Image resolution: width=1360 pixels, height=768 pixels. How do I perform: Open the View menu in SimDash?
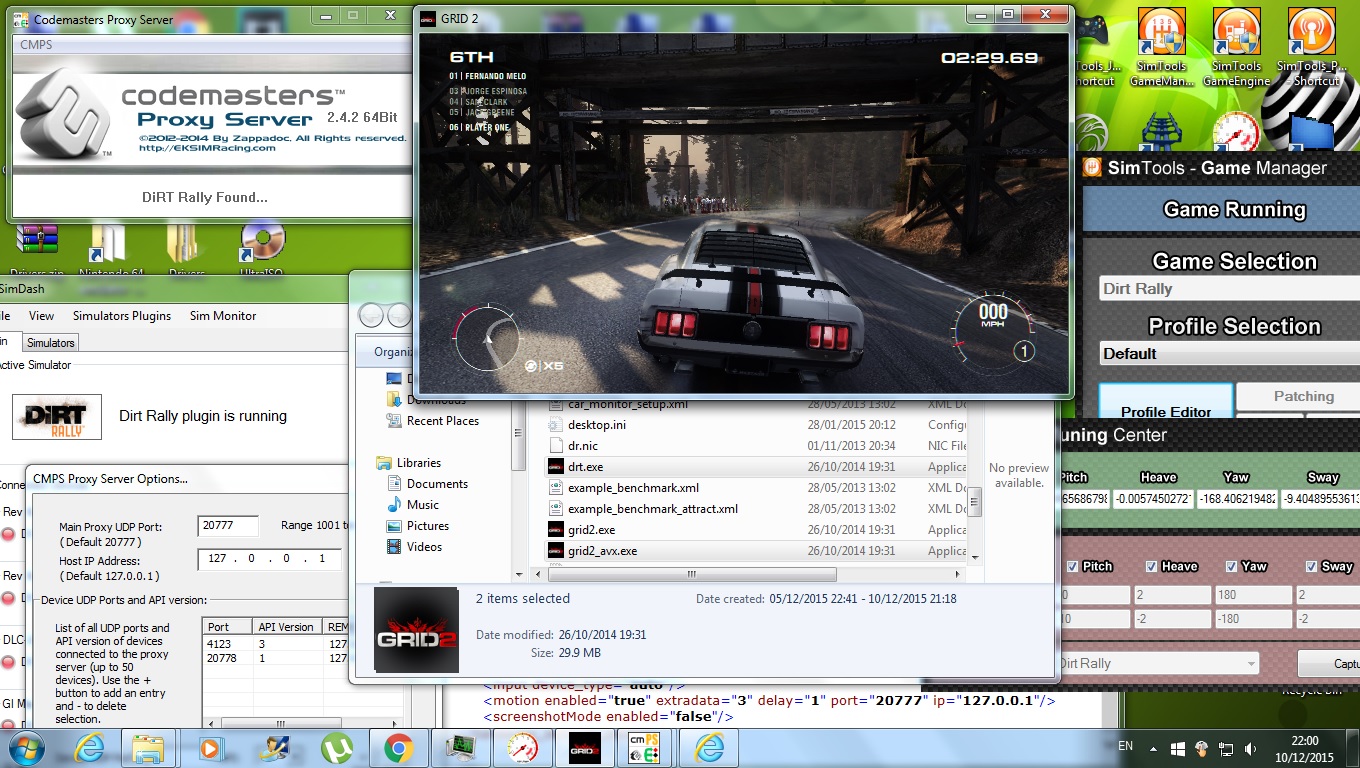(41, 316)
